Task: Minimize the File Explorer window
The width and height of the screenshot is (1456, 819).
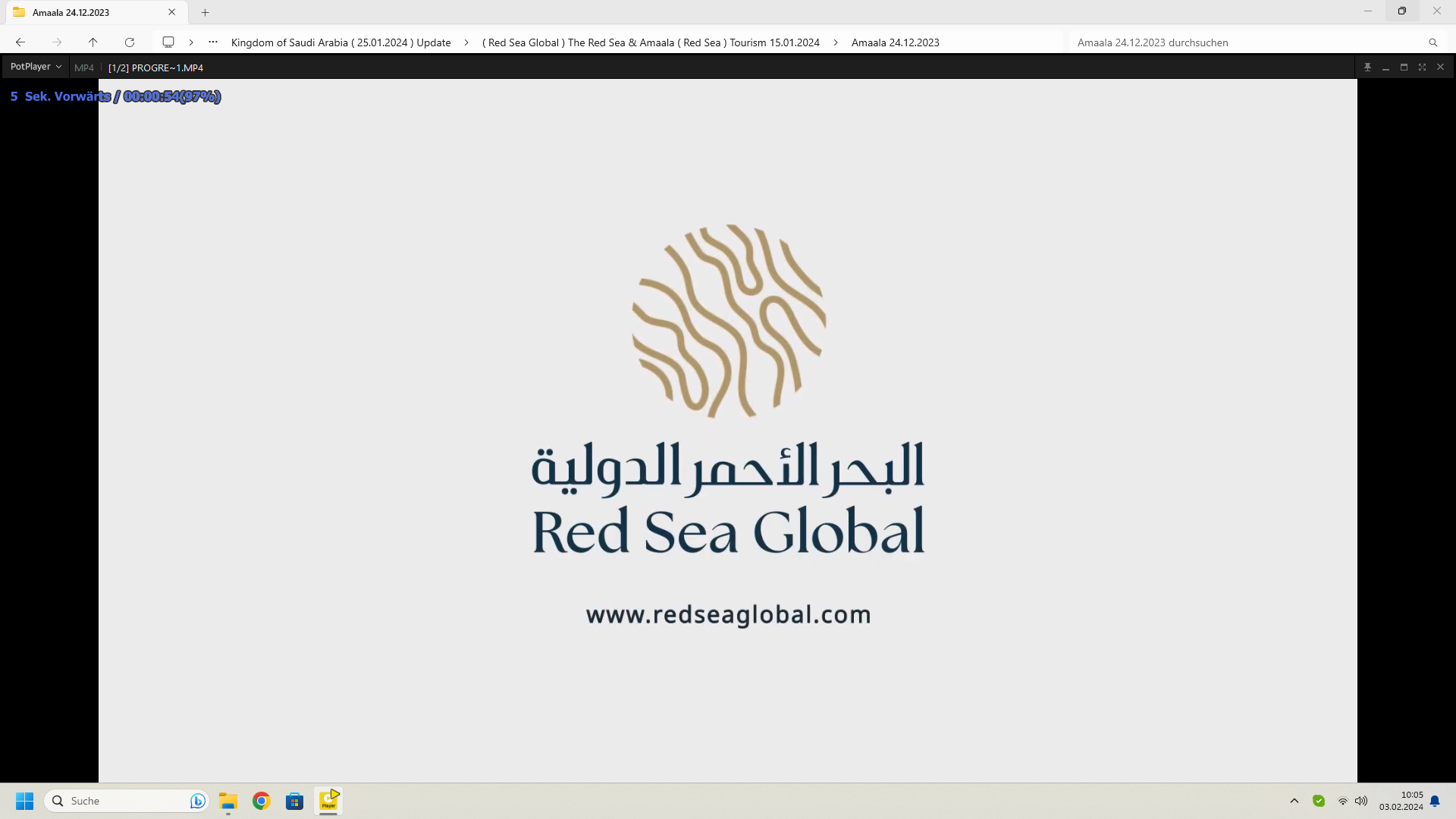Action: pos(1368,11)
